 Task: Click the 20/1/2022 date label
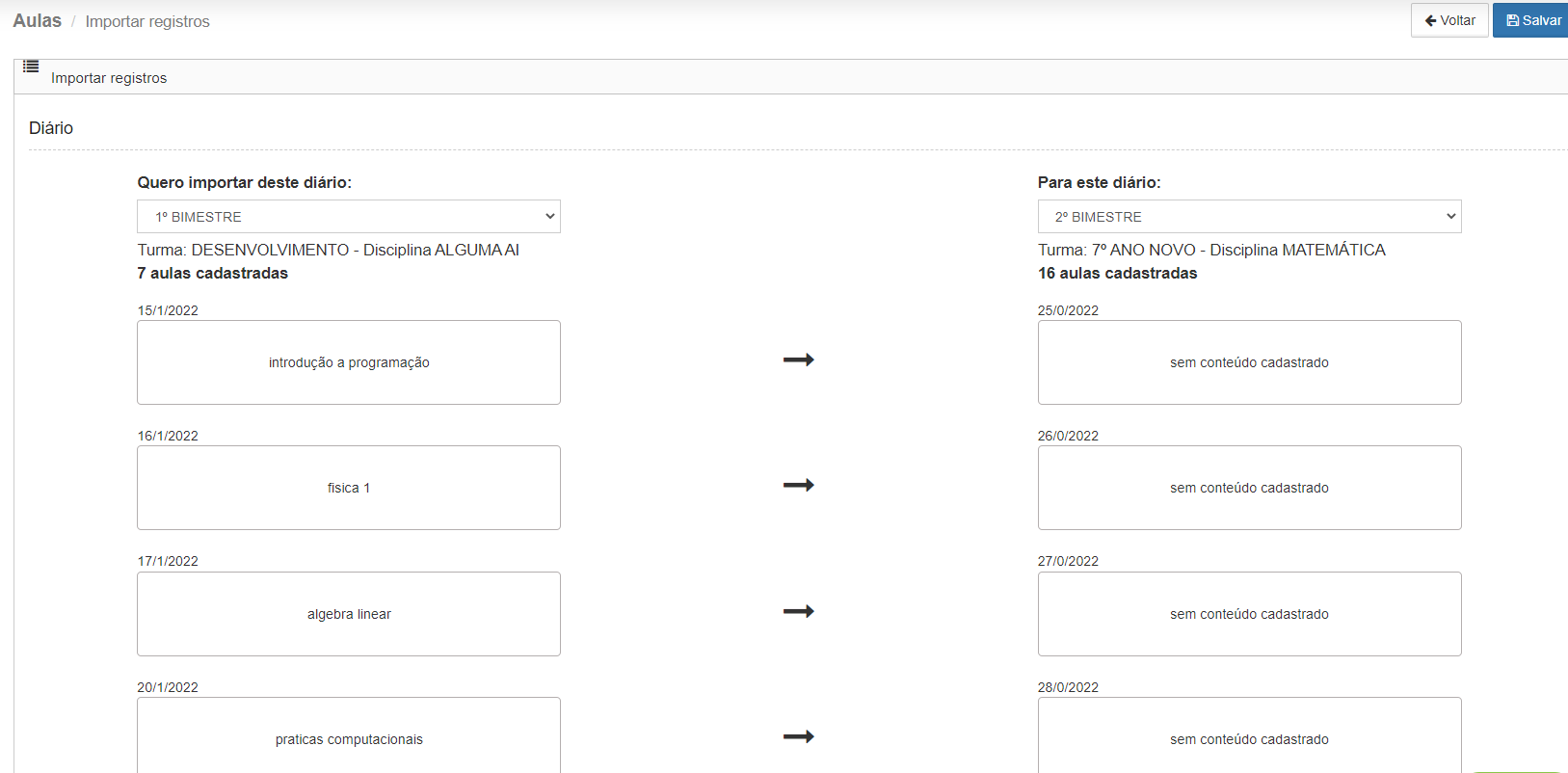pyautogui.click(x=168, y=687)
